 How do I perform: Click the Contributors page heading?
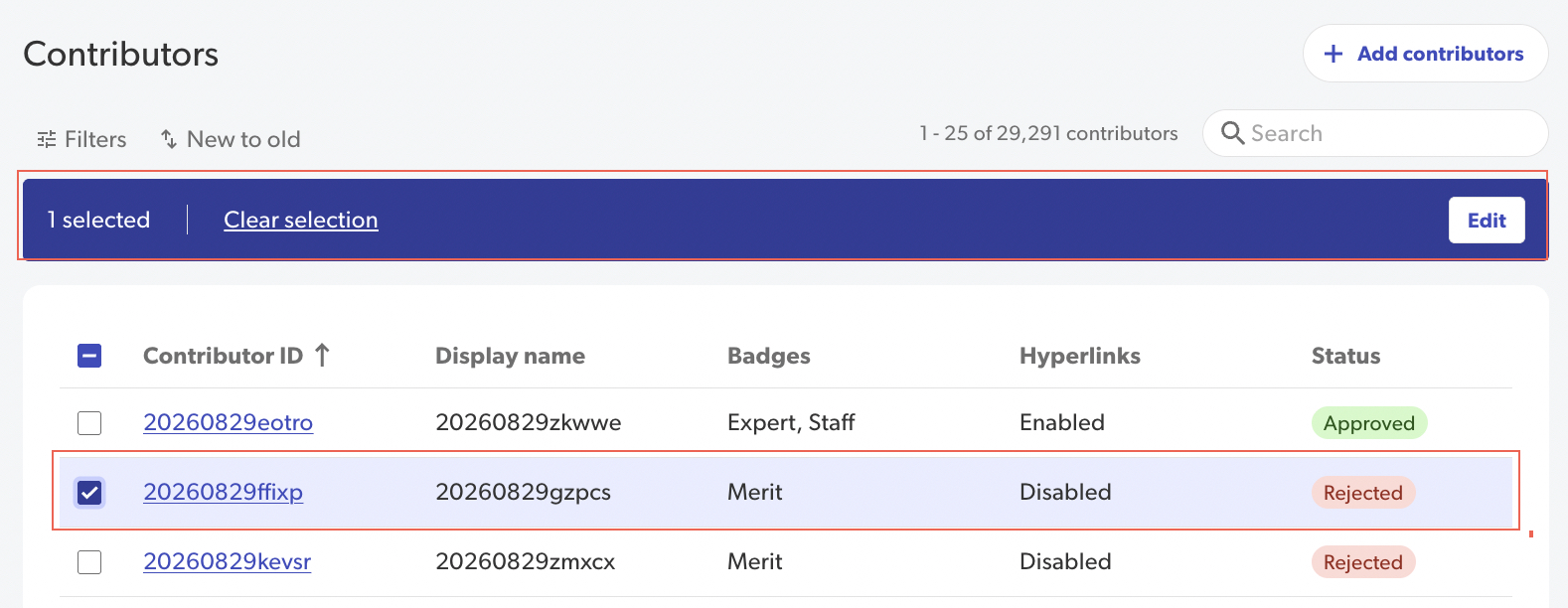click(x=121, y=54)
